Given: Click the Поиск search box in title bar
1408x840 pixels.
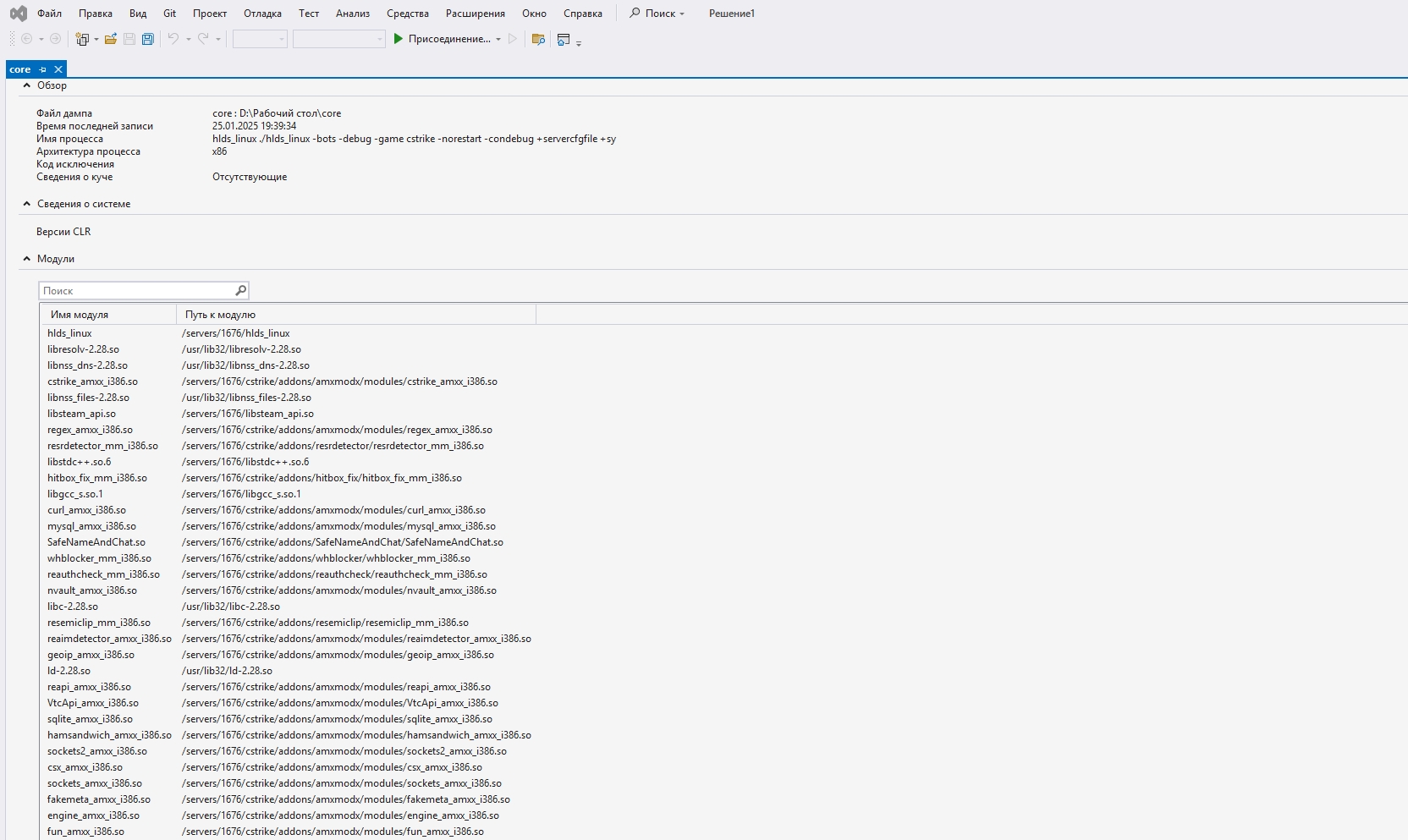Looking at the screenshot, I should tap(657, 14).
